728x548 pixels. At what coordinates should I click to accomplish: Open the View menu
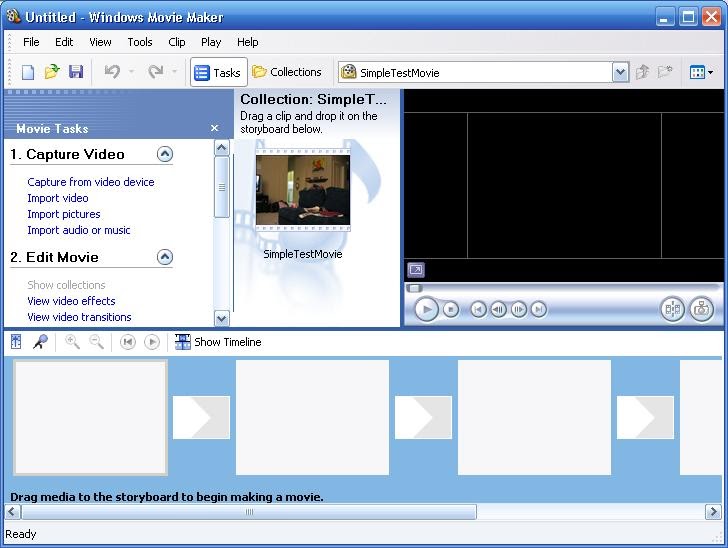(100, 42)
